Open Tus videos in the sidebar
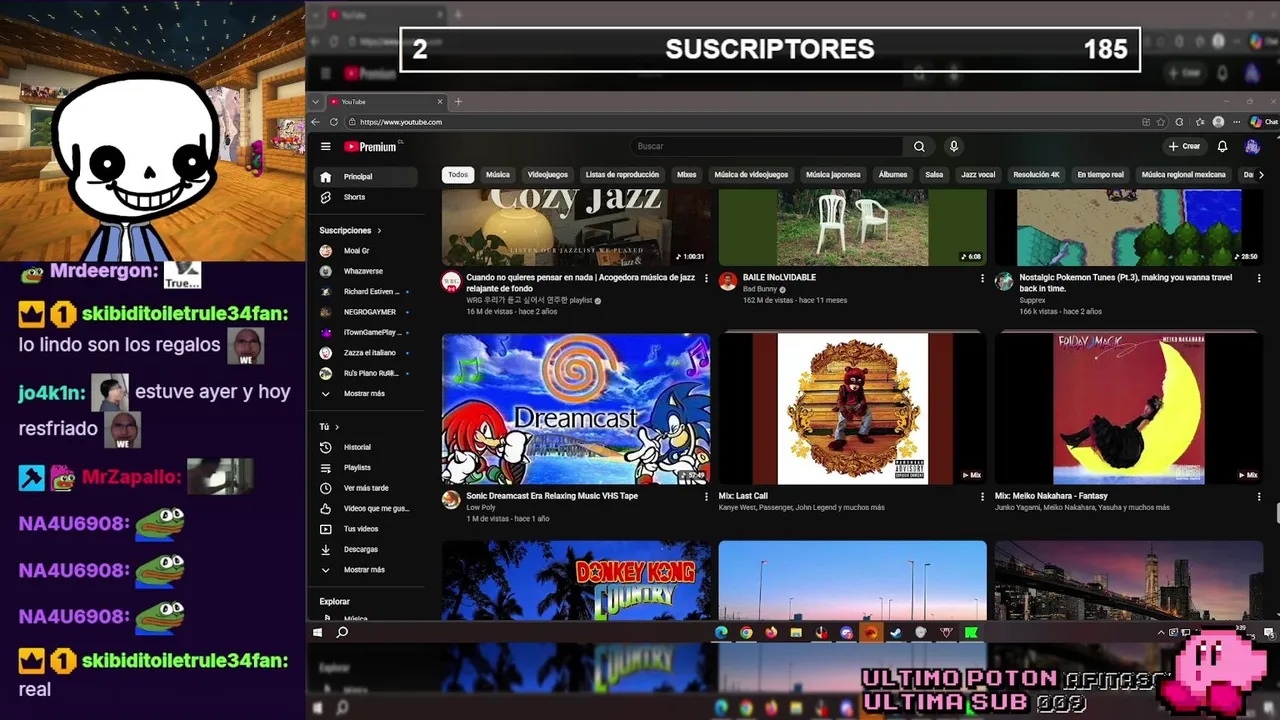Viewport: 1280px width, 720px height. pyautogui.click(x=360, y=528)
